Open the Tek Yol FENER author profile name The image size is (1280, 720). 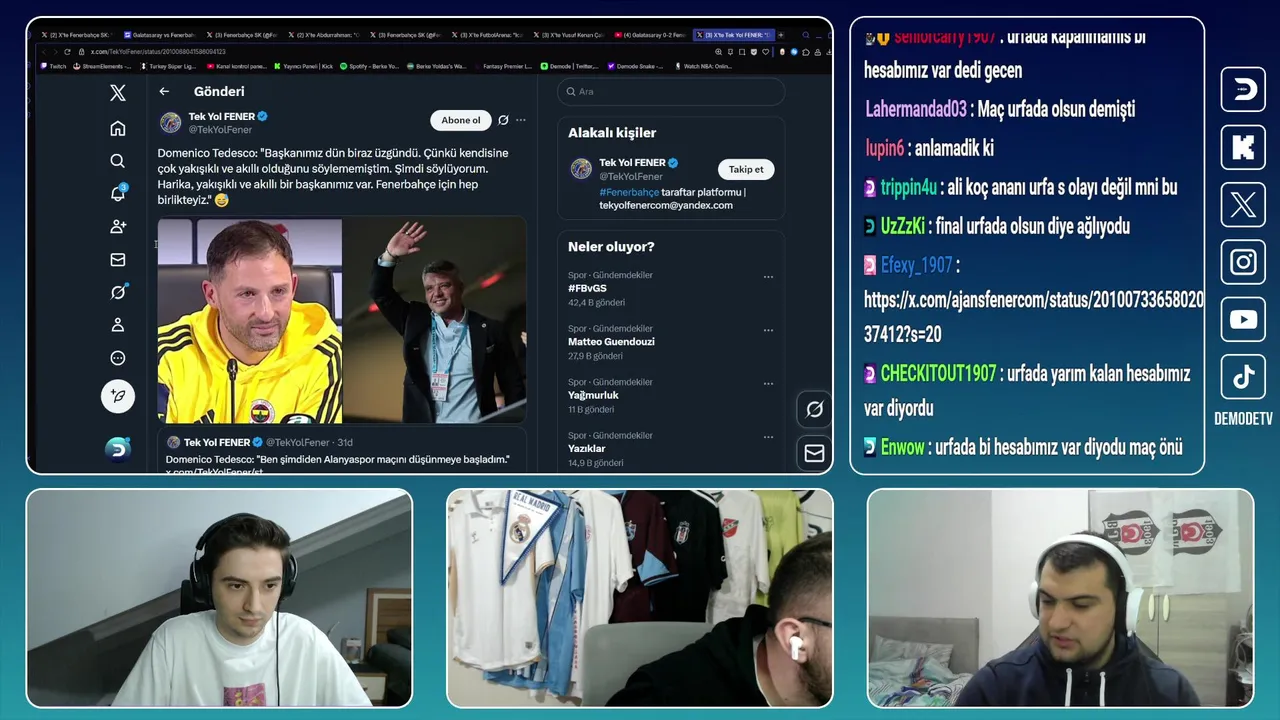(221, 116)
